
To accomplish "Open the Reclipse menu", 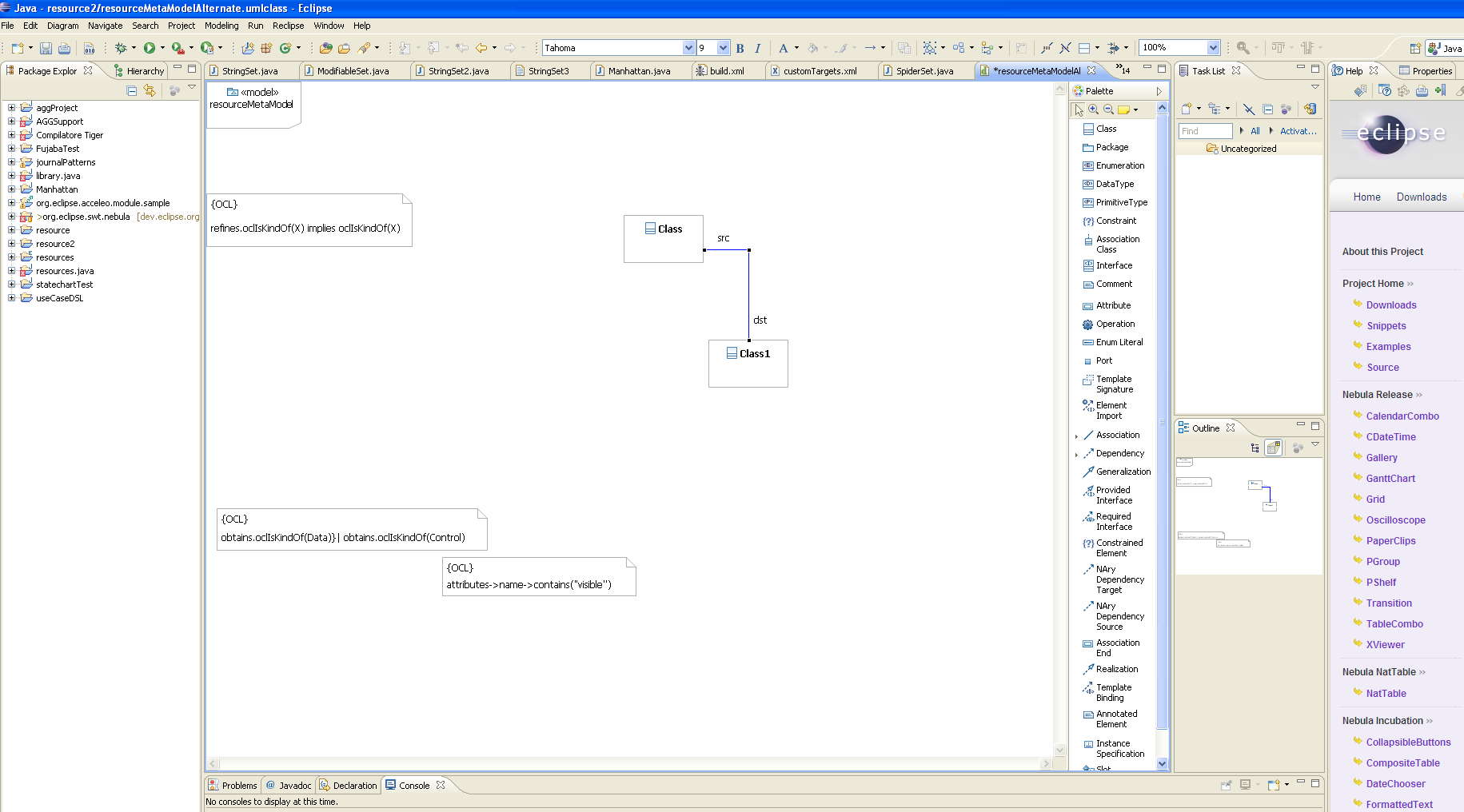I will click(288, 26).
